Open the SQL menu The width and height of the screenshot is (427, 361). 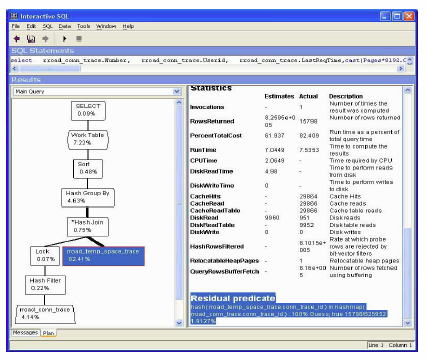tap(47, 26)
